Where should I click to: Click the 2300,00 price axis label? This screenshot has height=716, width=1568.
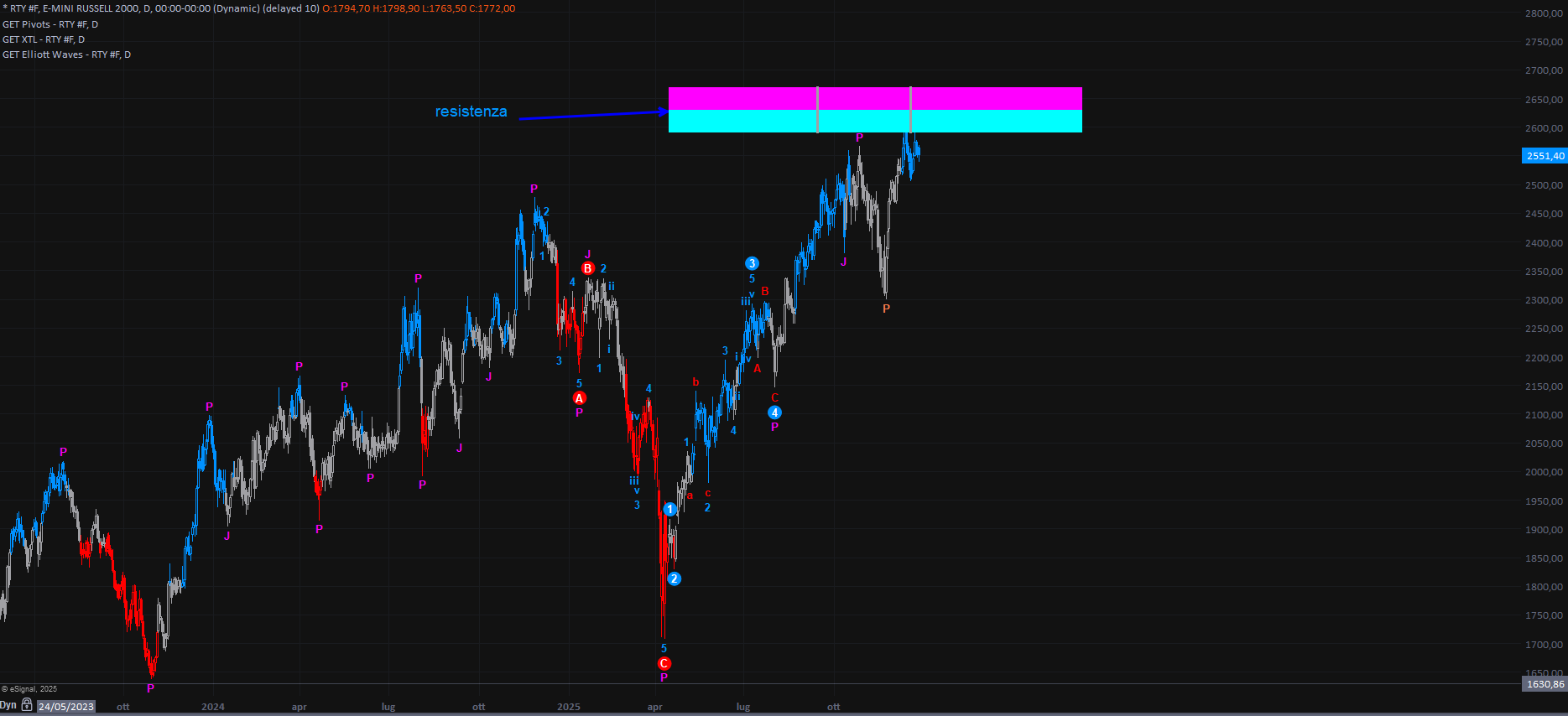tap(1544, 300)
